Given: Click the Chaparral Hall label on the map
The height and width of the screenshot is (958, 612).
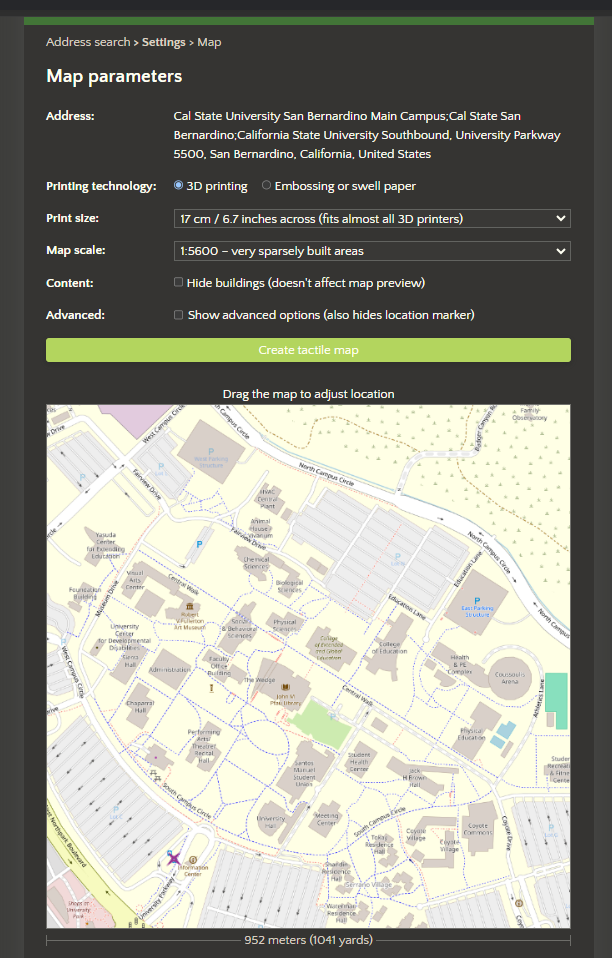Looking at the screenshot, I should 140,707.
